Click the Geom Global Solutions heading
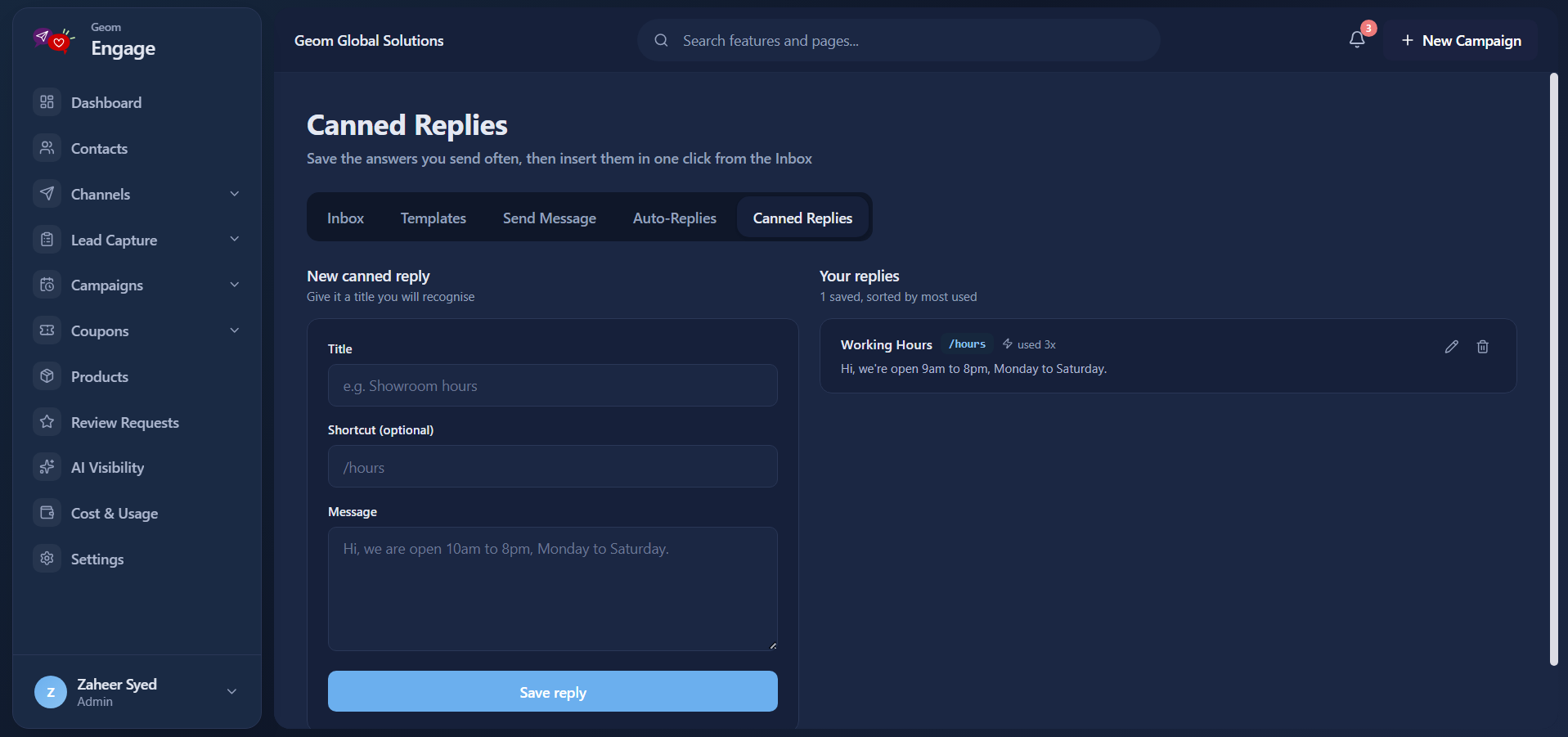This screenshot has height=737, width=1568. pyautogui.click(x=369, y=40)
